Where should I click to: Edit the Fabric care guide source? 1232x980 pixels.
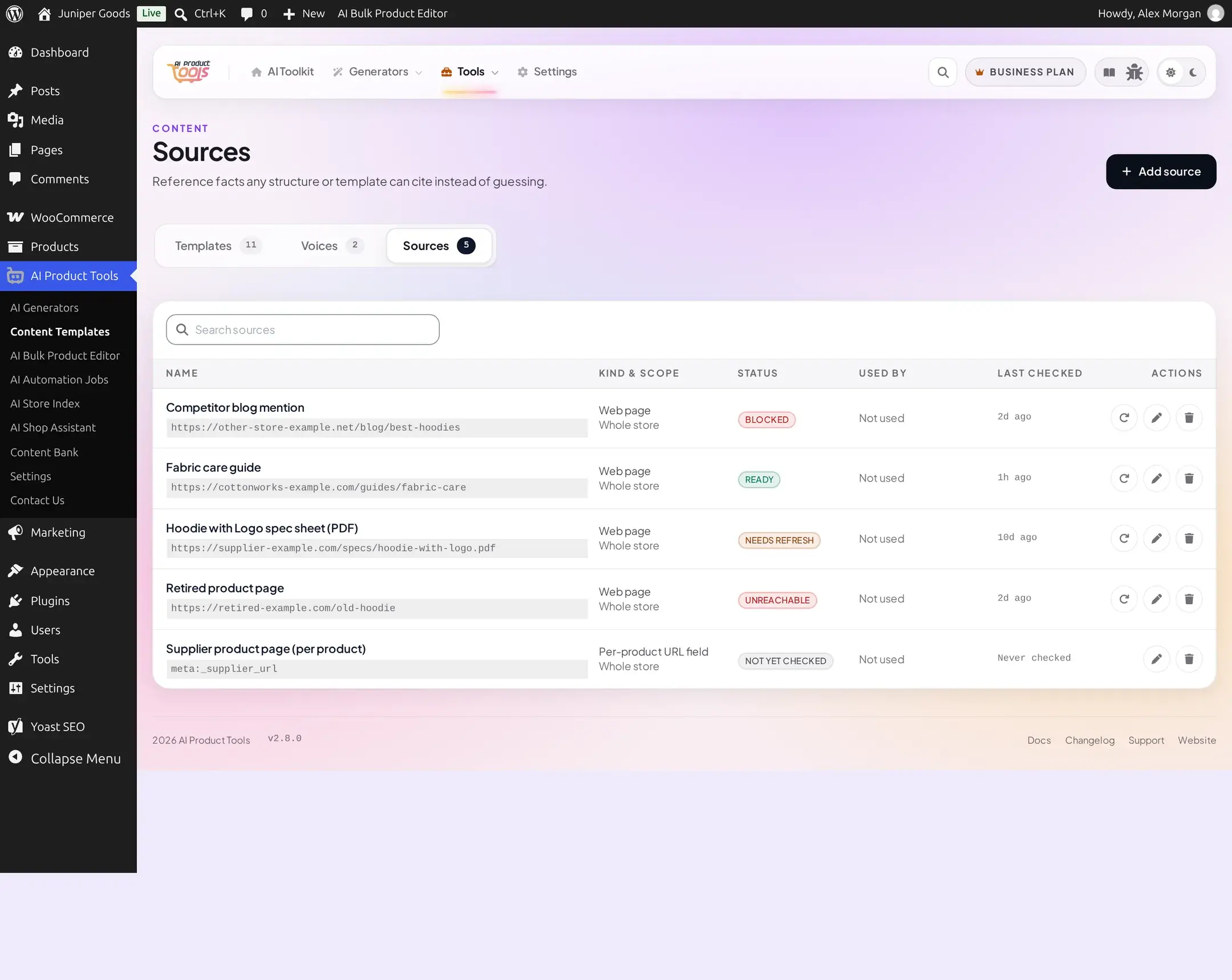point(1156,478)
